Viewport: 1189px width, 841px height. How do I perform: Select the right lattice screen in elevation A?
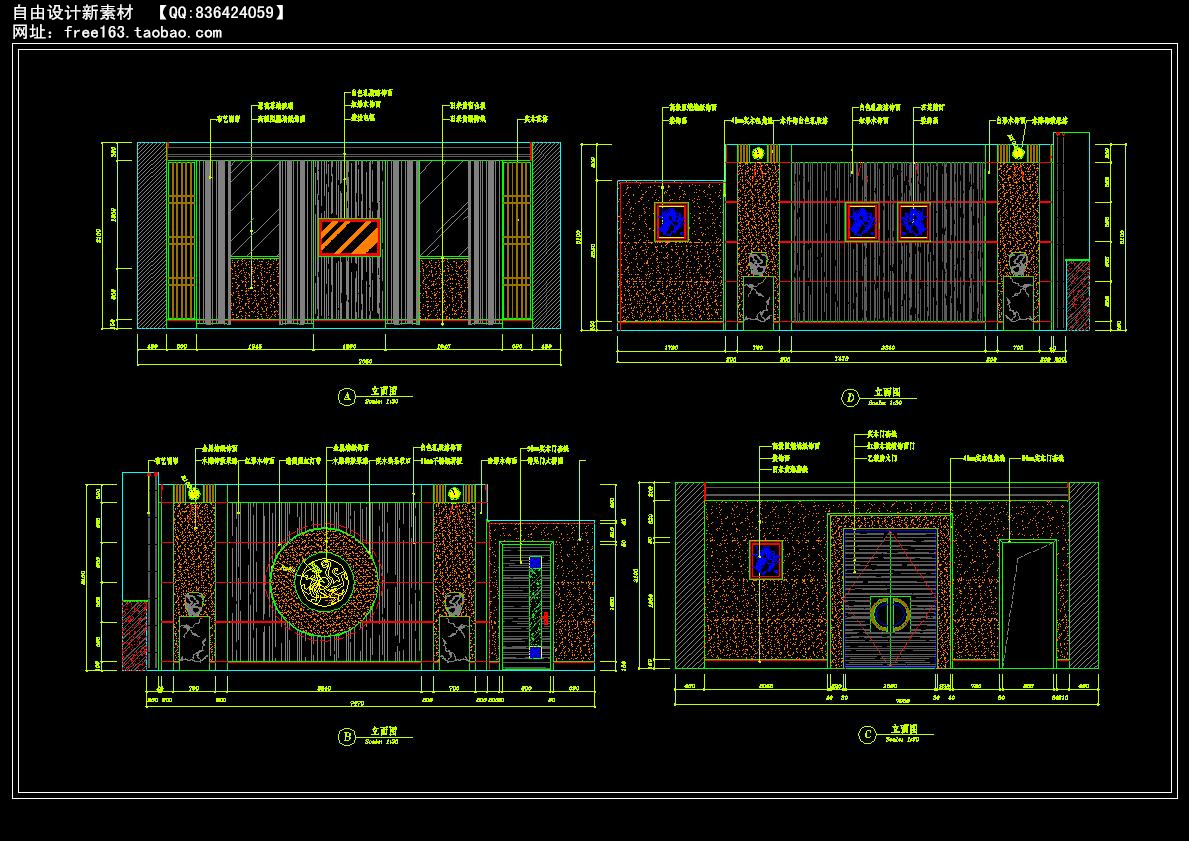click(x=517, y=240)
